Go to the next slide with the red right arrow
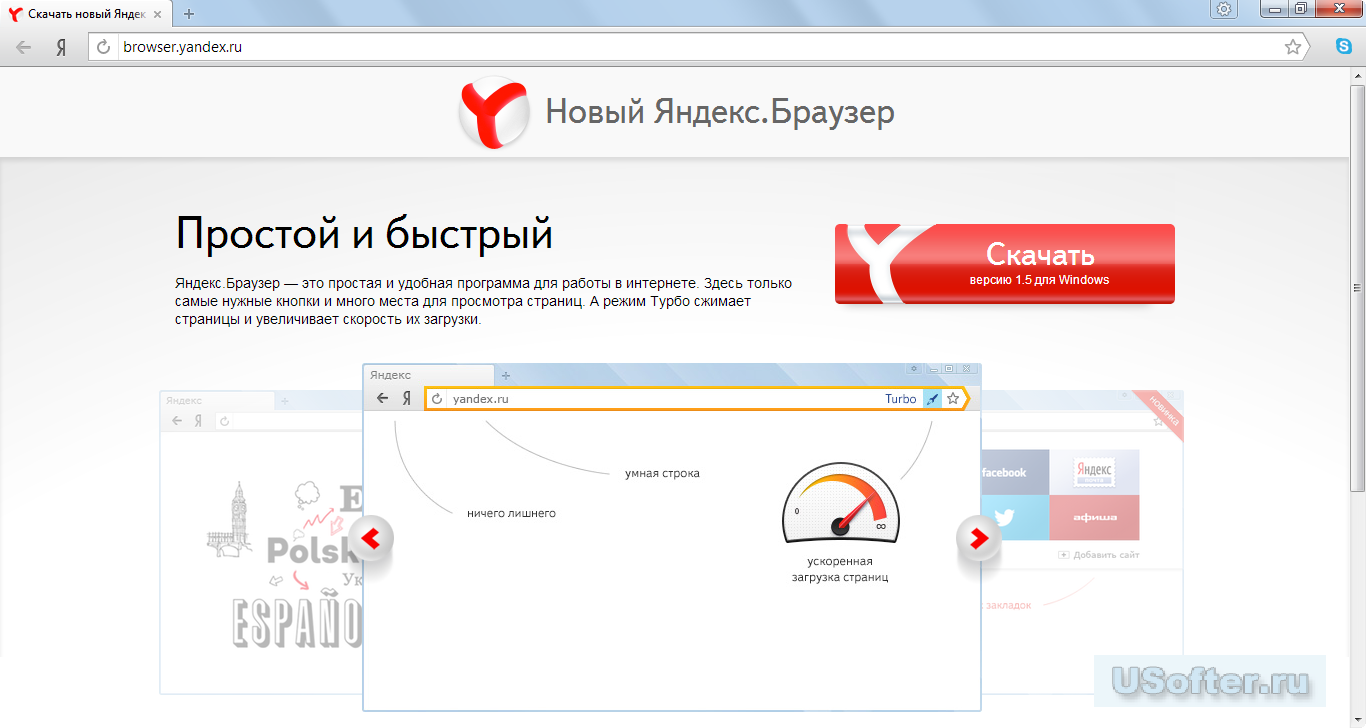This screenshot has height=728, width=1366. [x=978, y=539]
